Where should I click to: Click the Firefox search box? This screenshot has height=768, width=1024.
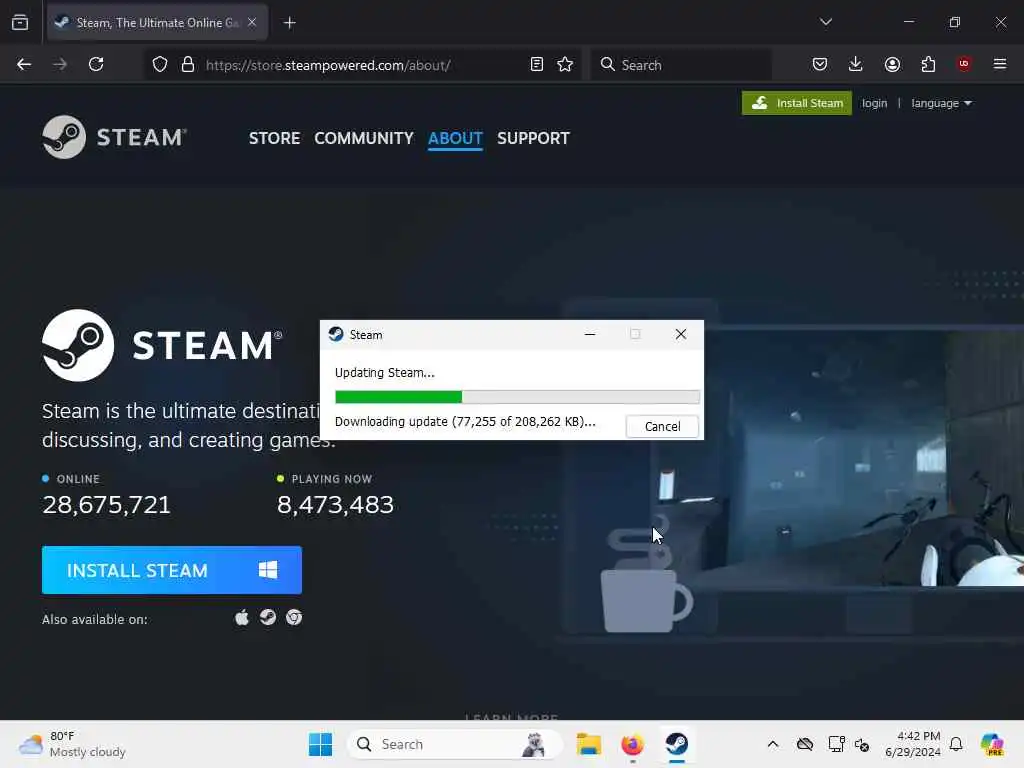coord(680,65)
